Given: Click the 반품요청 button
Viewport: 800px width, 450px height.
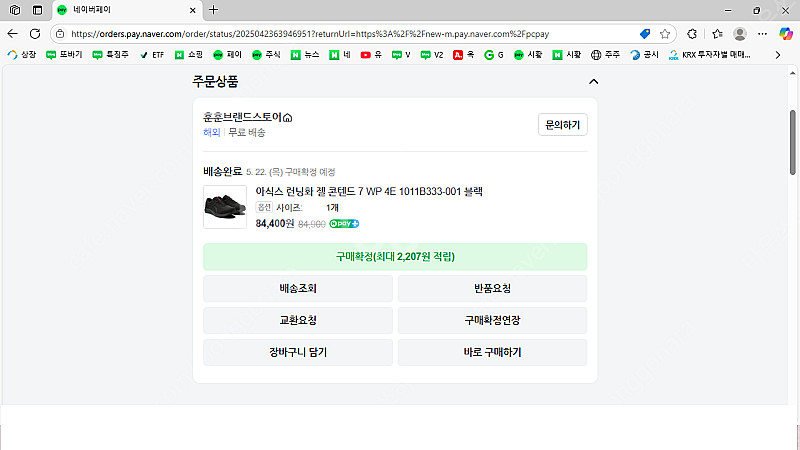Looking at the screenshot, I should tap(492, 288).
